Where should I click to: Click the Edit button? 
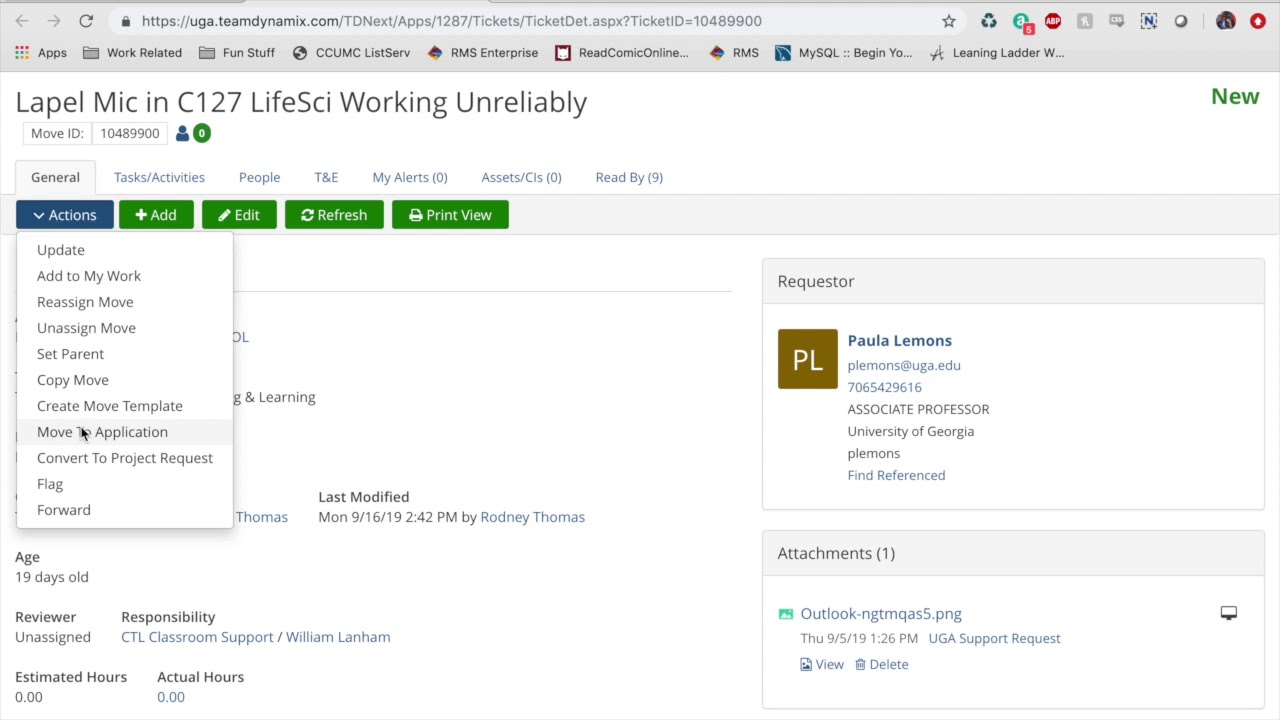click(x=239, y=215)
